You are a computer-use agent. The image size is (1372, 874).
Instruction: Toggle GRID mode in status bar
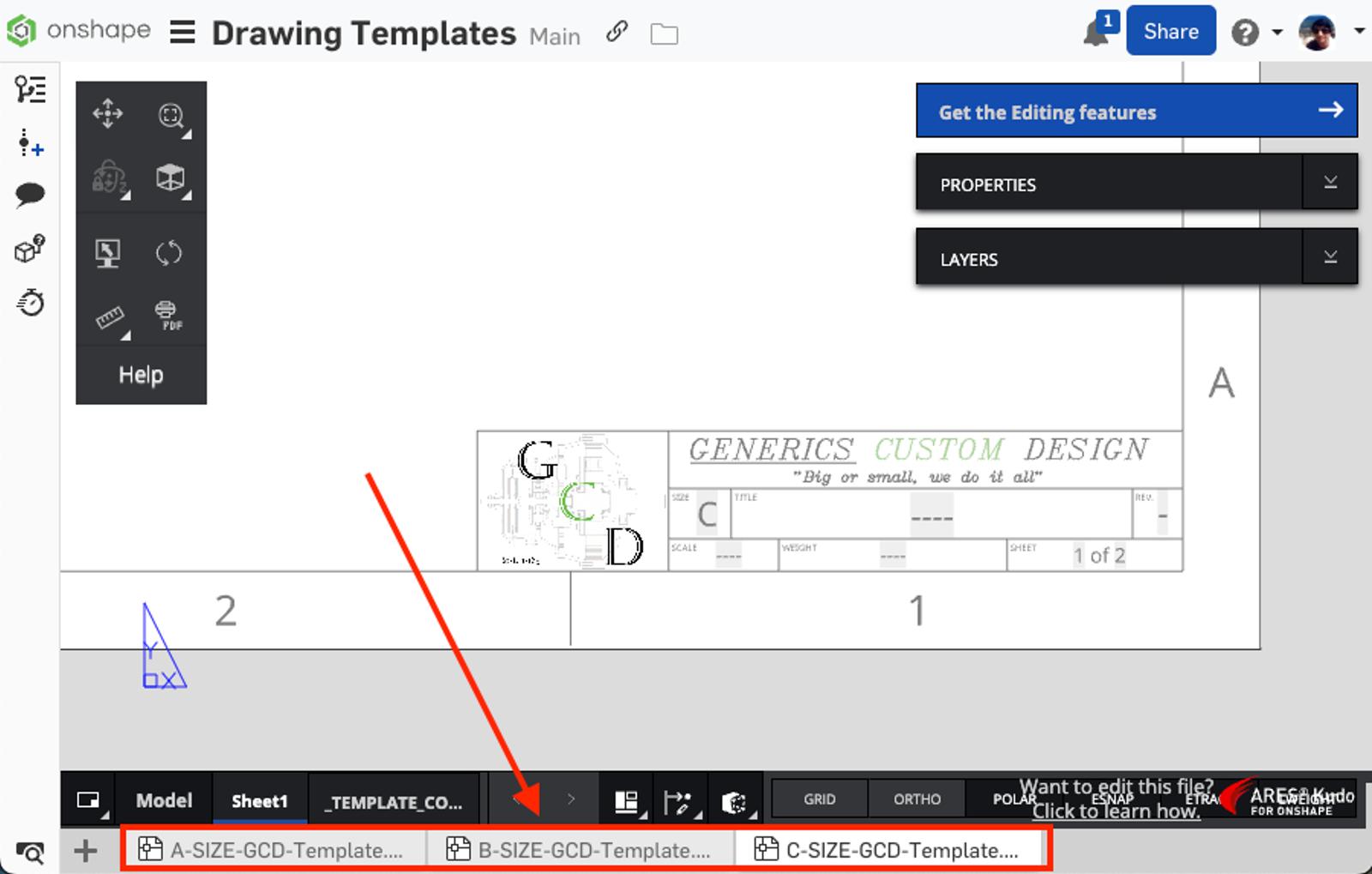tap(819, 799)
